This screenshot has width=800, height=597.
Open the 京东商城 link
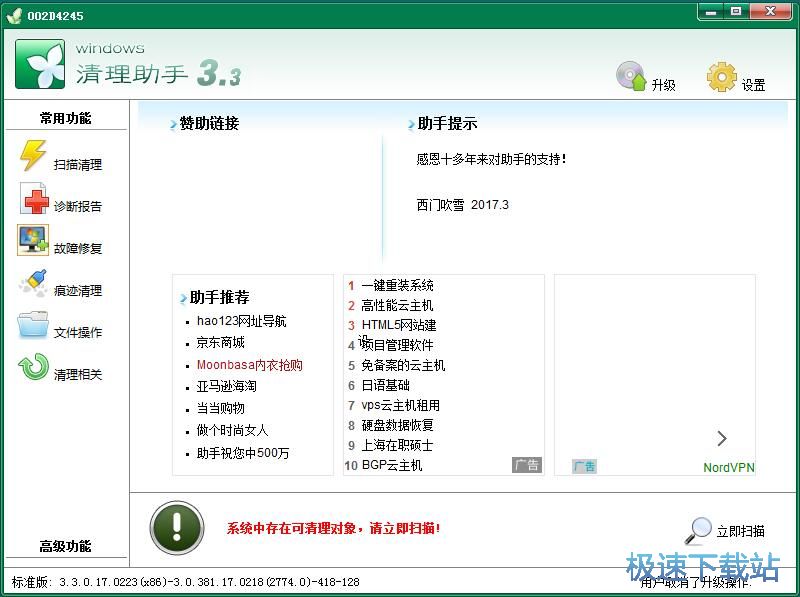(220, 342)
